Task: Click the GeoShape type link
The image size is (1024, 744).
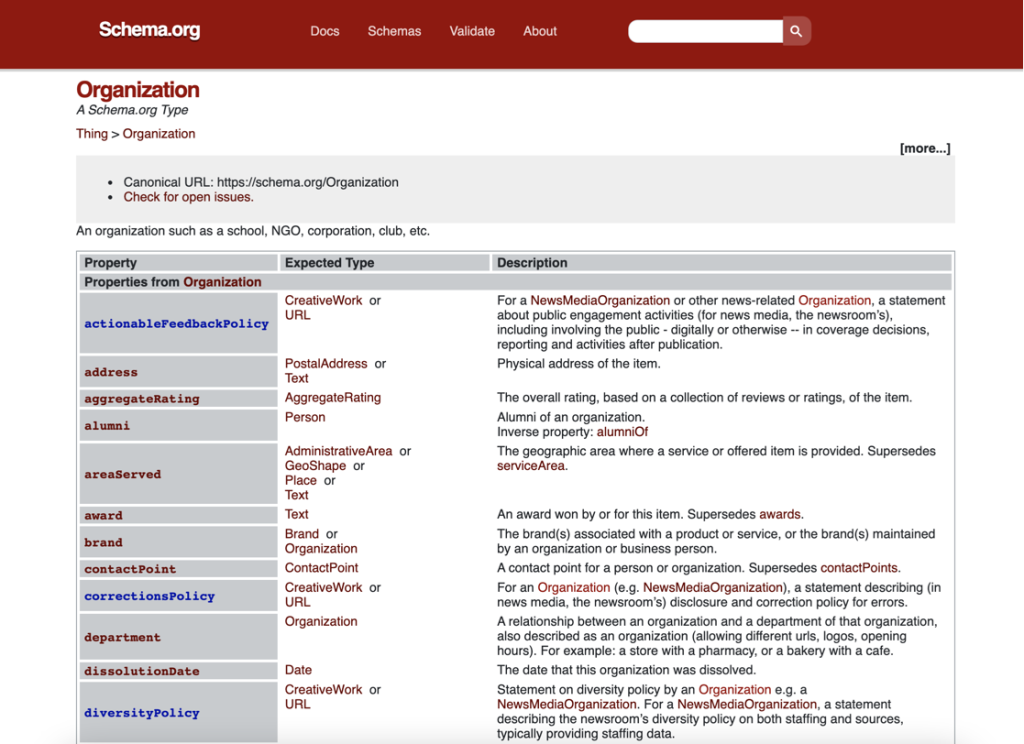Action: click(x=315, y=466)
